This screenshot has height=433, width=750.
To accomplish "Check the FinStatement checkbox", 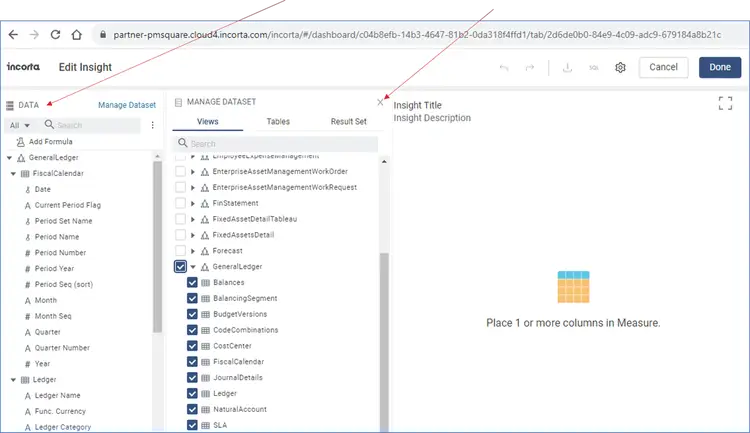I will click(x=180, y=203).
